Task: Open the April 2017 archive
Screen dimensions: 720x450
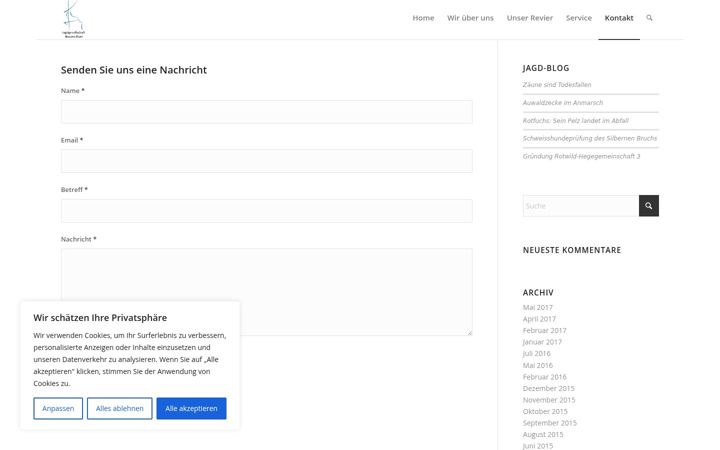Action: pos(539,319)
